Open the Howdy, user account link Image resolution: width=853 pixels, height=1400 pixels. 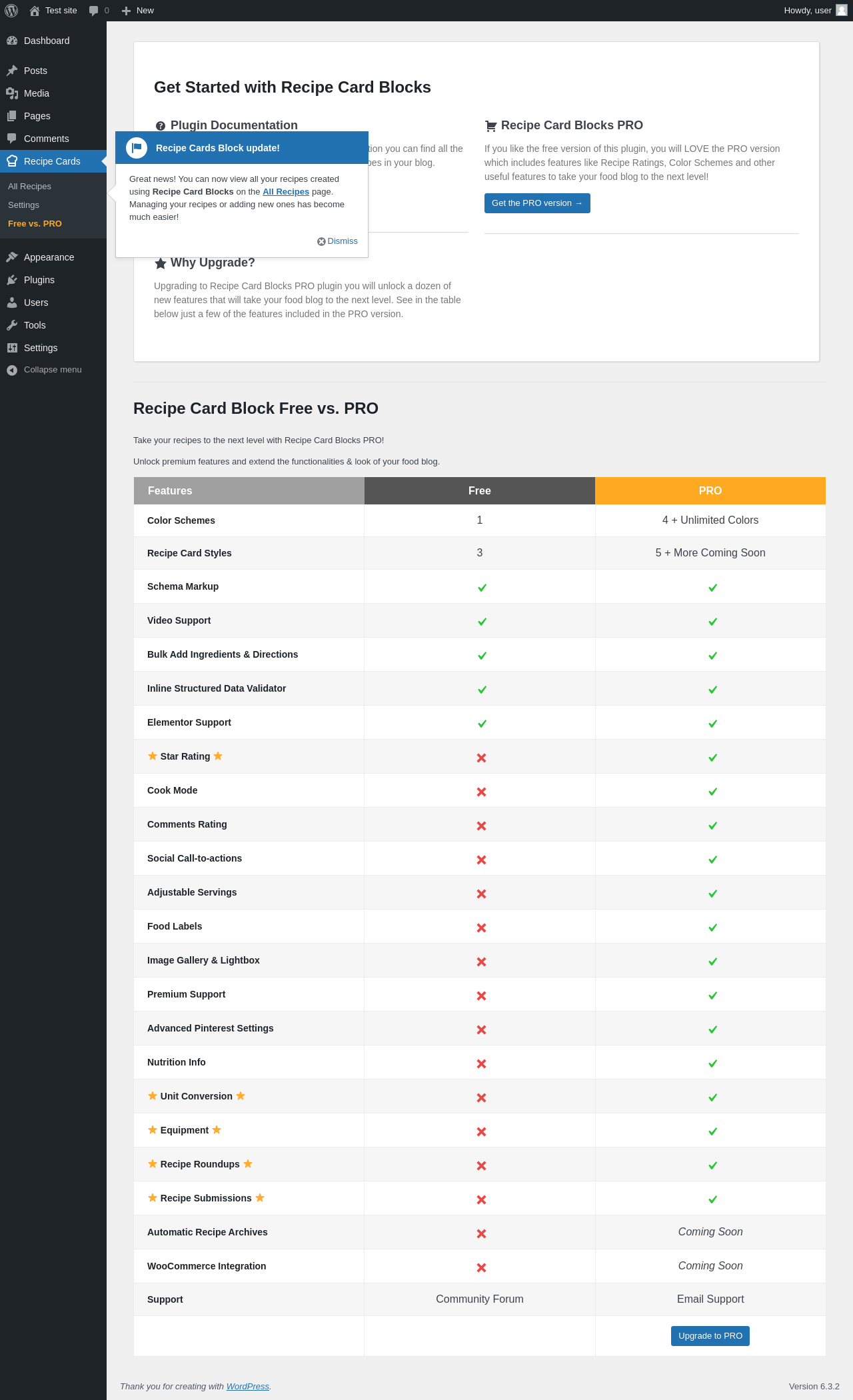pos(816,11)
